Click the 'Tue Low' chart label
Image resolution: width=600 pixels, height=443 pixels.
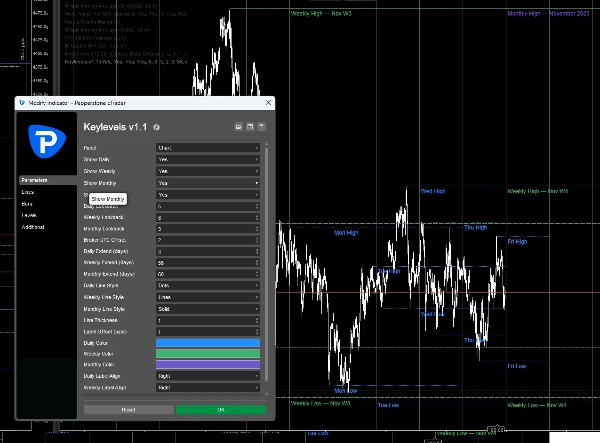[x=388, y=405]
